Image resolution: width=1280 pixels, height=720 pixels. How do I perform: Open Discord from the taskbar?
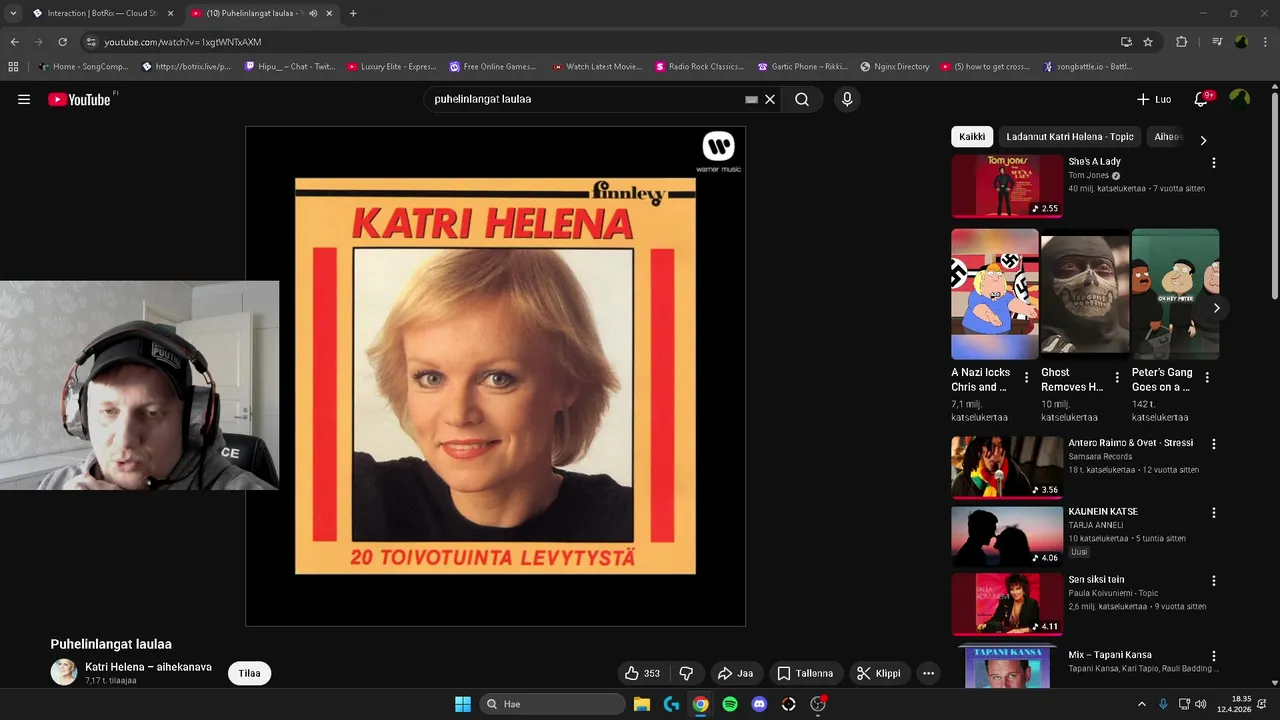point(759,704)
